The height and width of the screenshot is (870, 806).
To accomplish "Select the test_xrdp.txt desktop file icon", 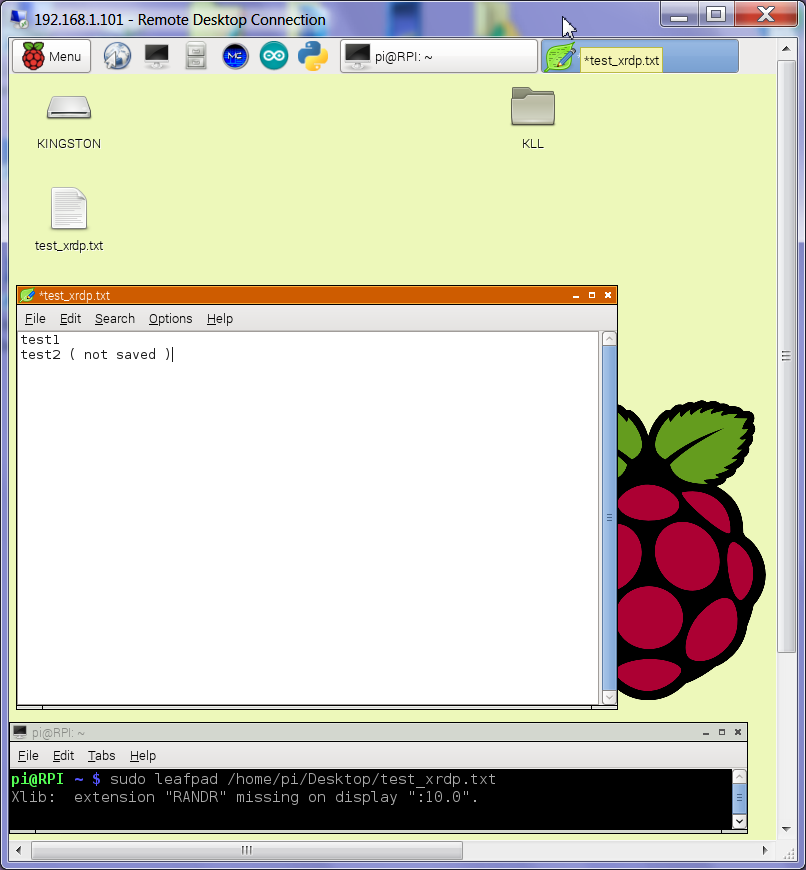I will pos(69,210).
